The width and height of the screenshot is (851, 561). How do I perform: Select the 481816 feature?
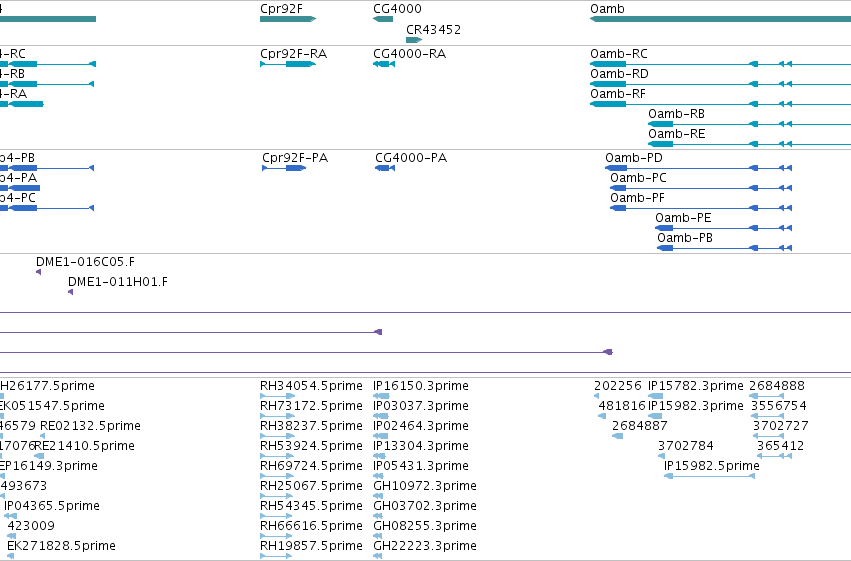pyautogui.click(x=602, y=417)
